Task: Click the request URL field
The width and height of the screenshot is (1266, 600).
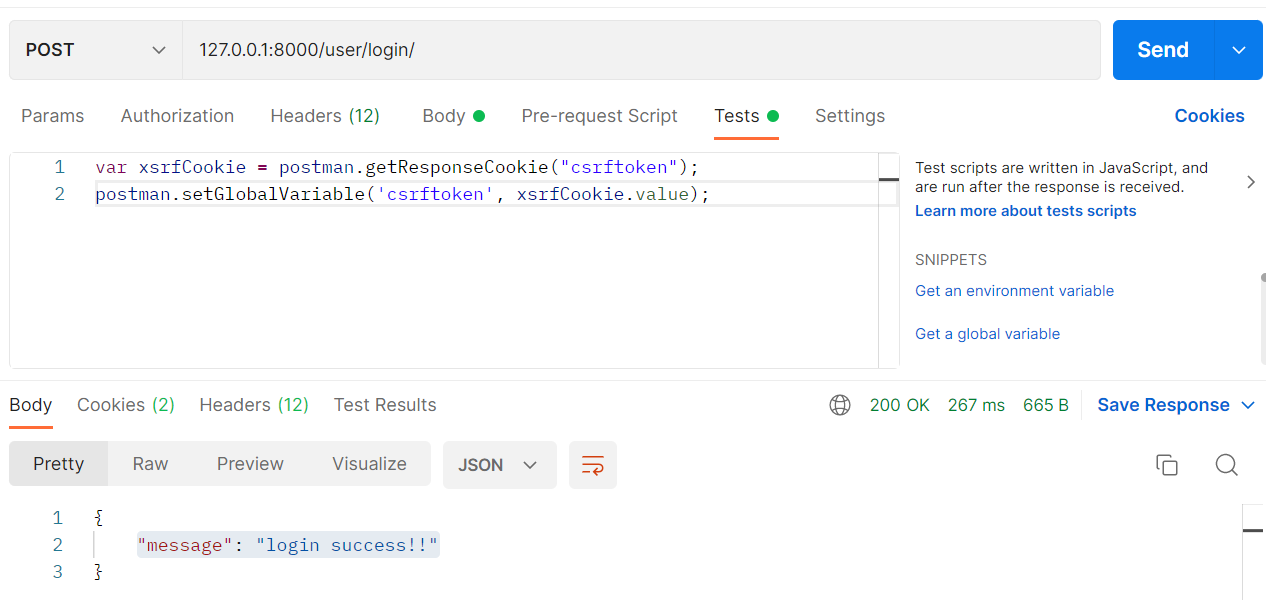Action: [x=641, y=50]
